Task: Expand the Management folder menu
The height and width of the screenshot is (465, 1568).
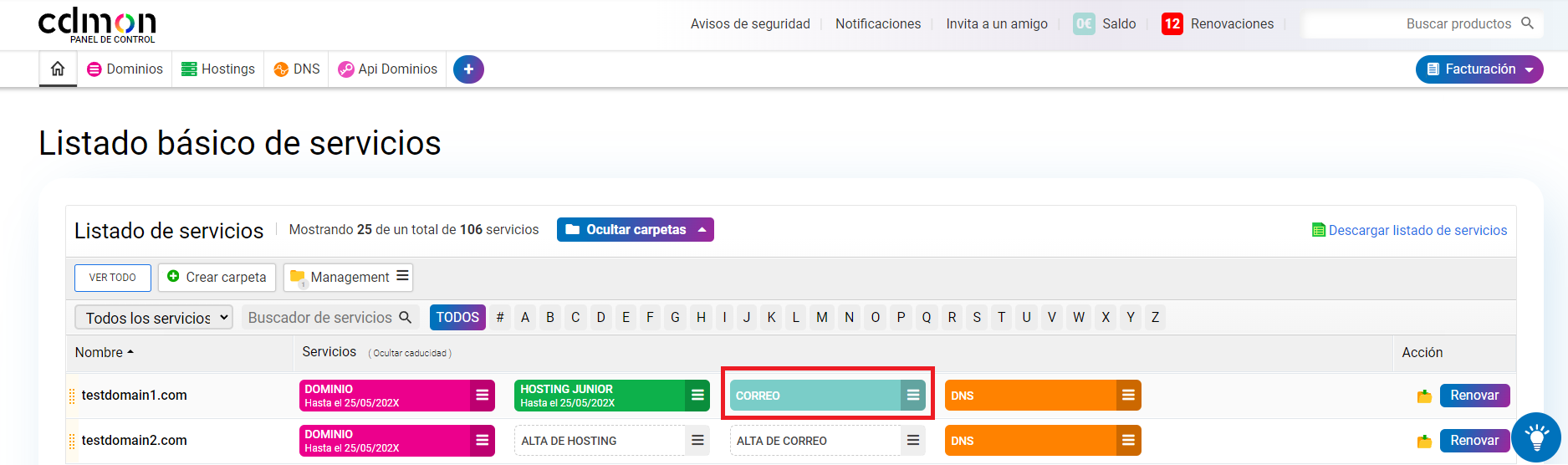Action: (x=402, y=277)
